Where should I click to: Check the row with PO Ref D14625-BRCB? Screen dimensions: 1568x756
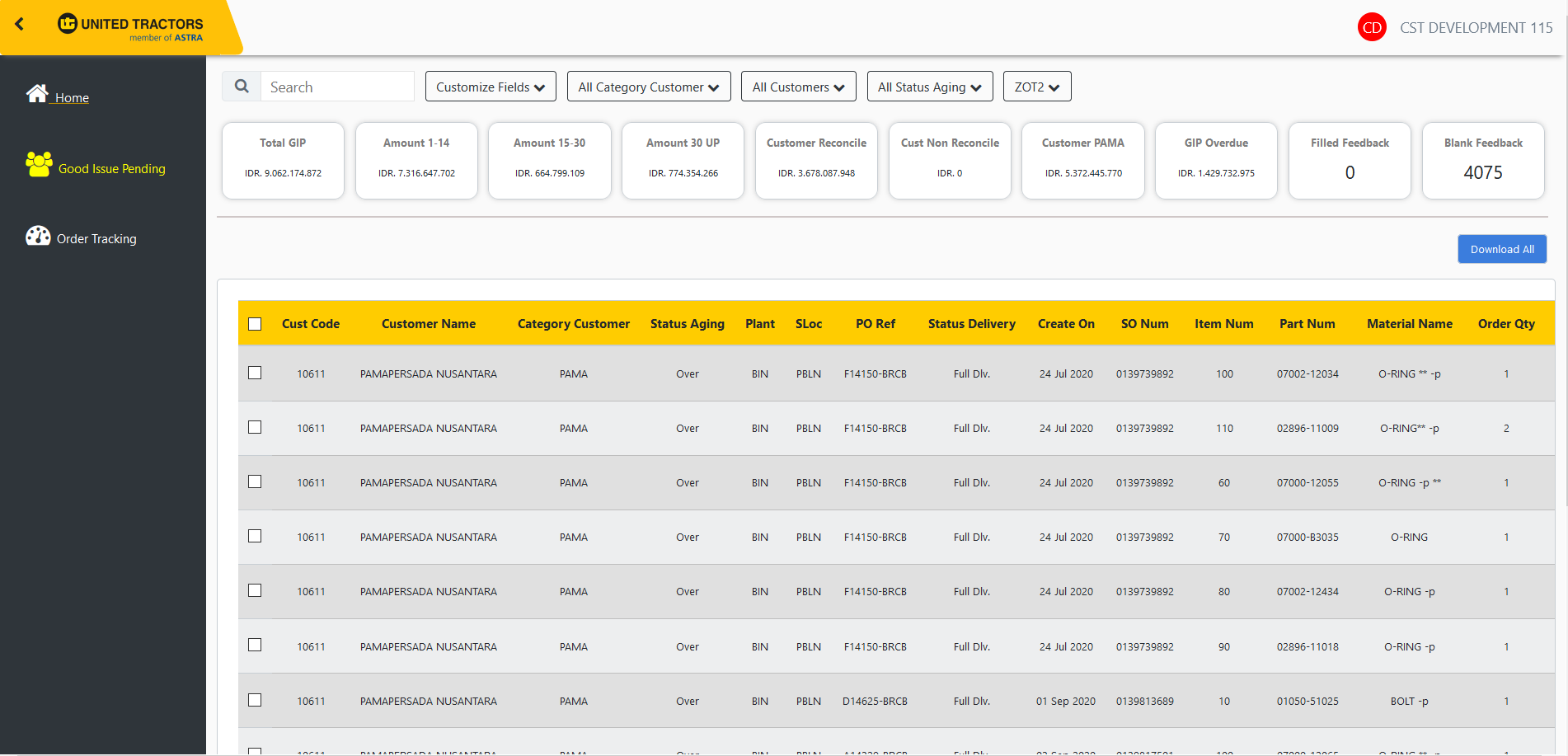255,700
